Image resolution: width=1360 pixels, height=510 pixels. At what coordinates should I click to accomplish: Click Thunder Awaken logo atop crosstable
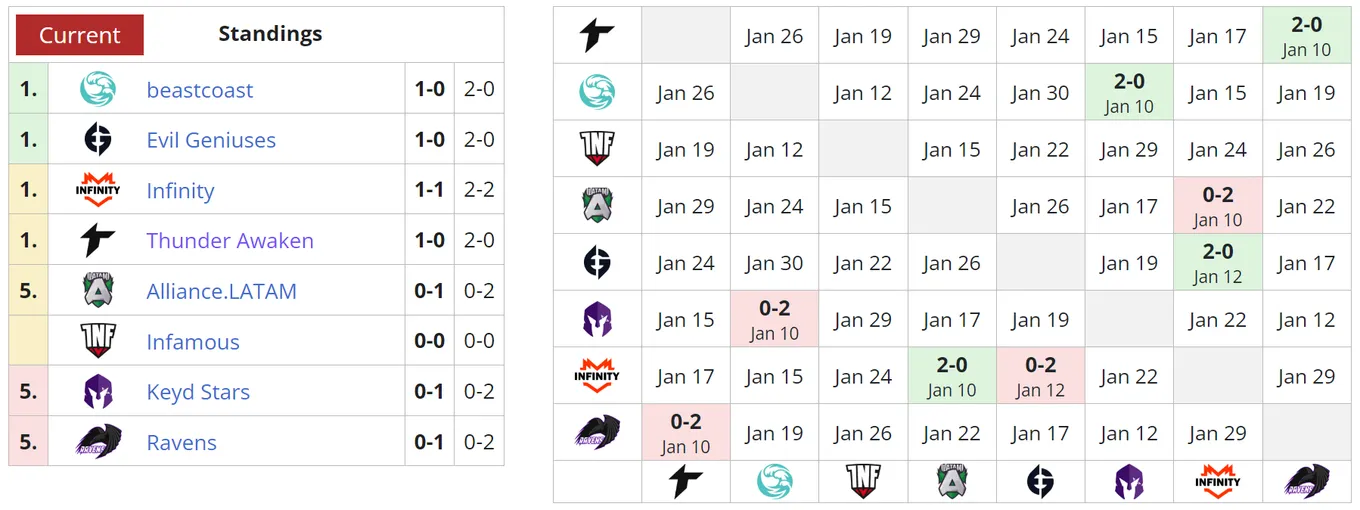597,36
